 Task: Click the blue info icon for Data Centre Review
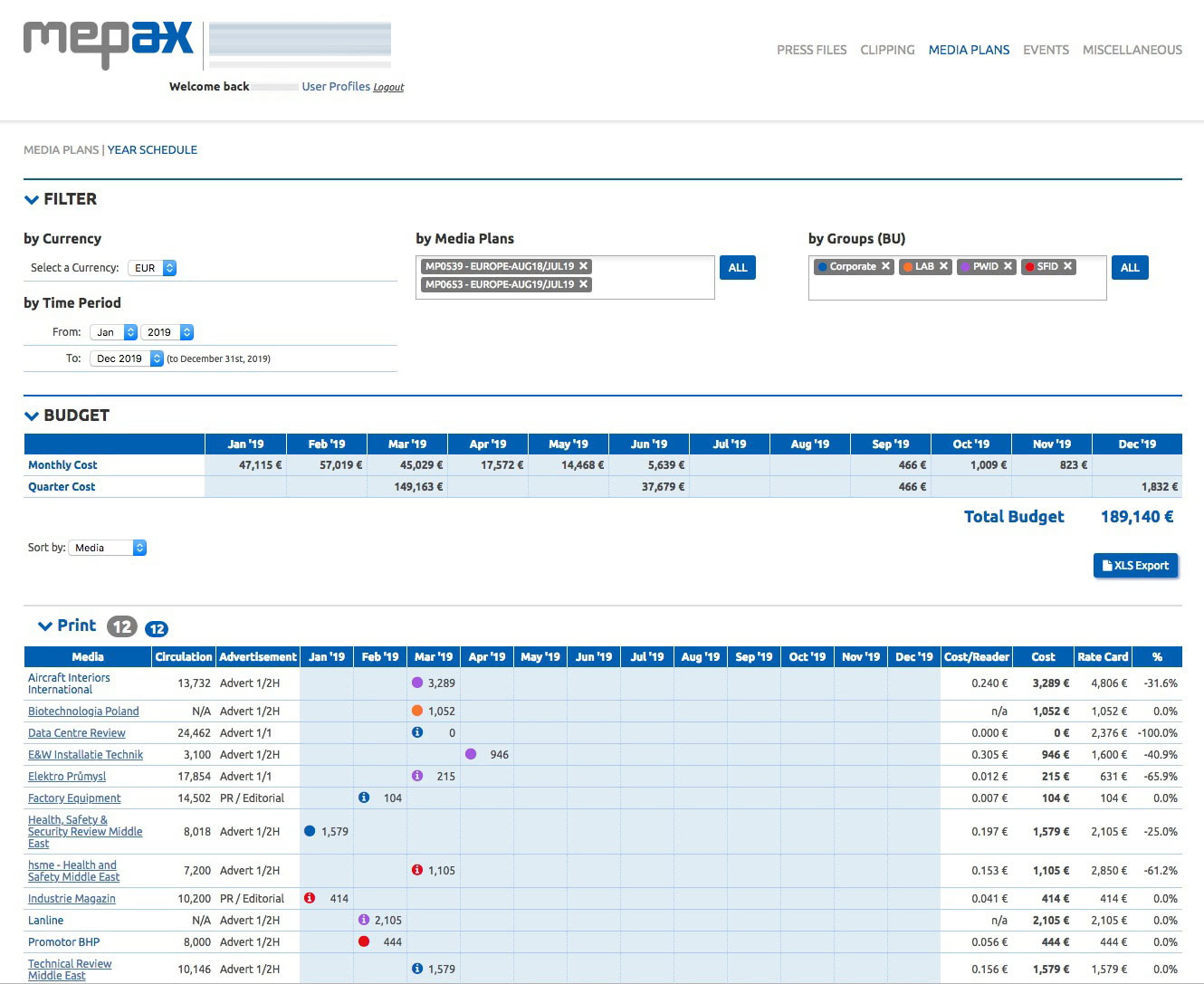click(417, 732)
